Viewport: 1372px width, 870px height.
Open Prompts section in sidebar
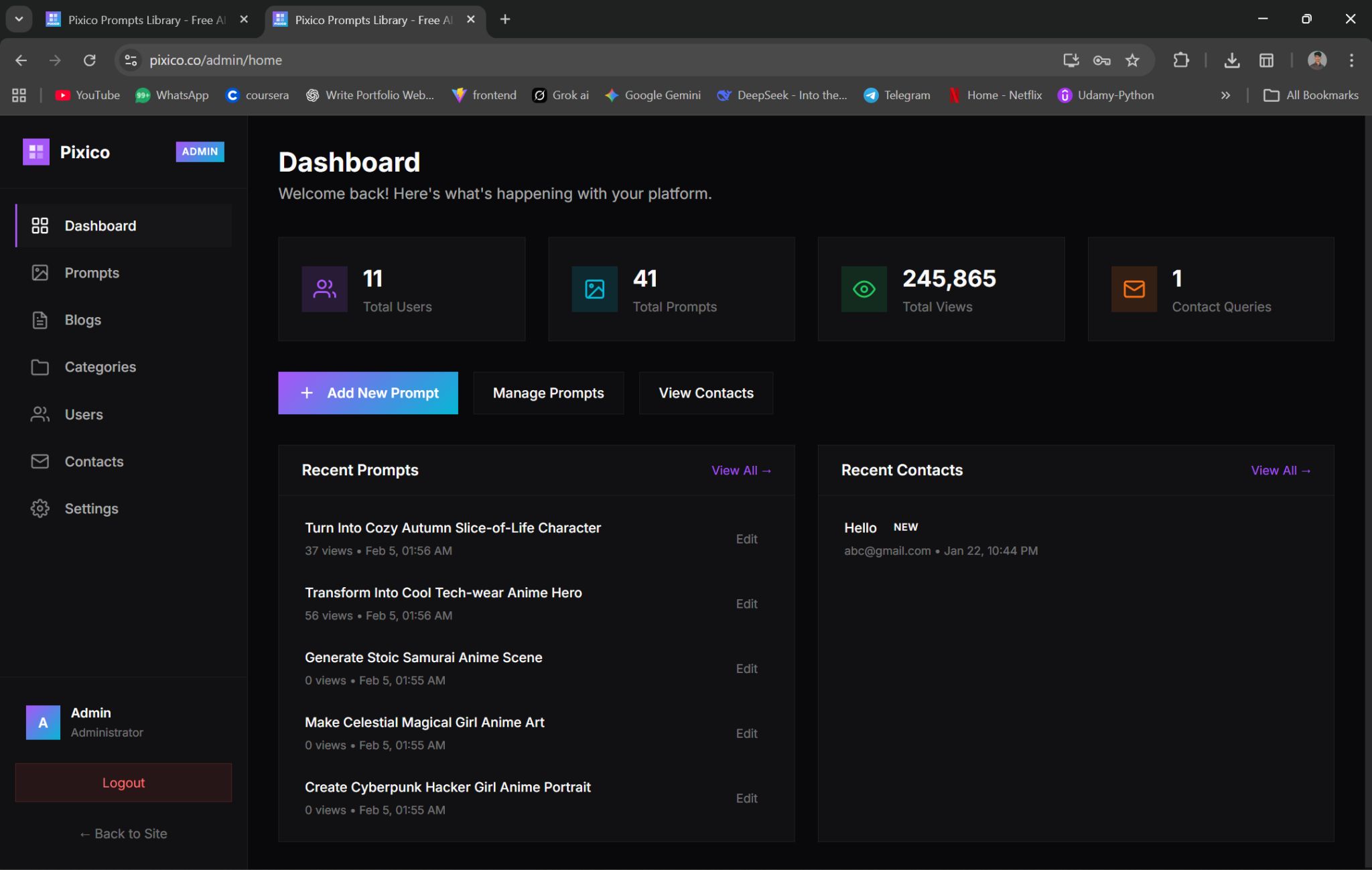click(x=91, y=273)
